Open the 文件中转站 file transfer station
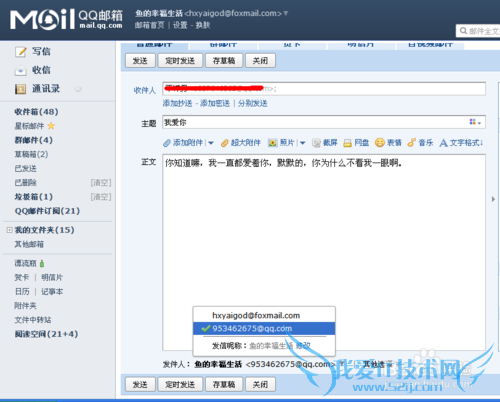Viewport: 500px width, 402px height. point(33,320)
